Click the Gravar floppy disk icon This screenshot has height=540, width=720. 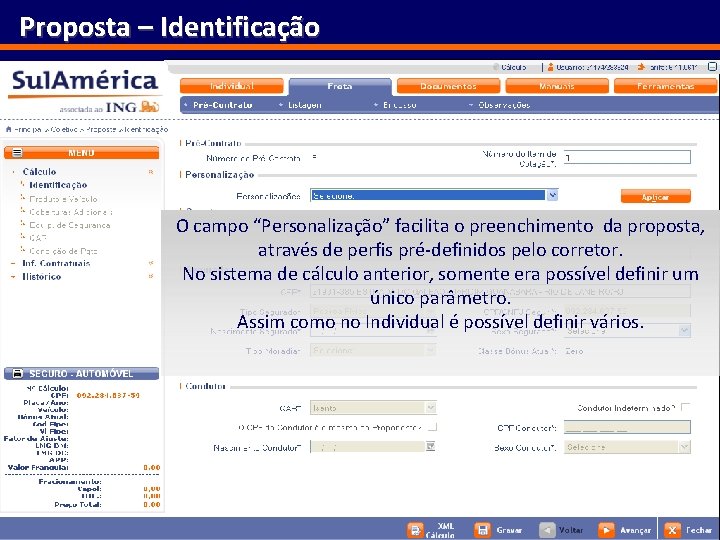click(x=482, y=530)
